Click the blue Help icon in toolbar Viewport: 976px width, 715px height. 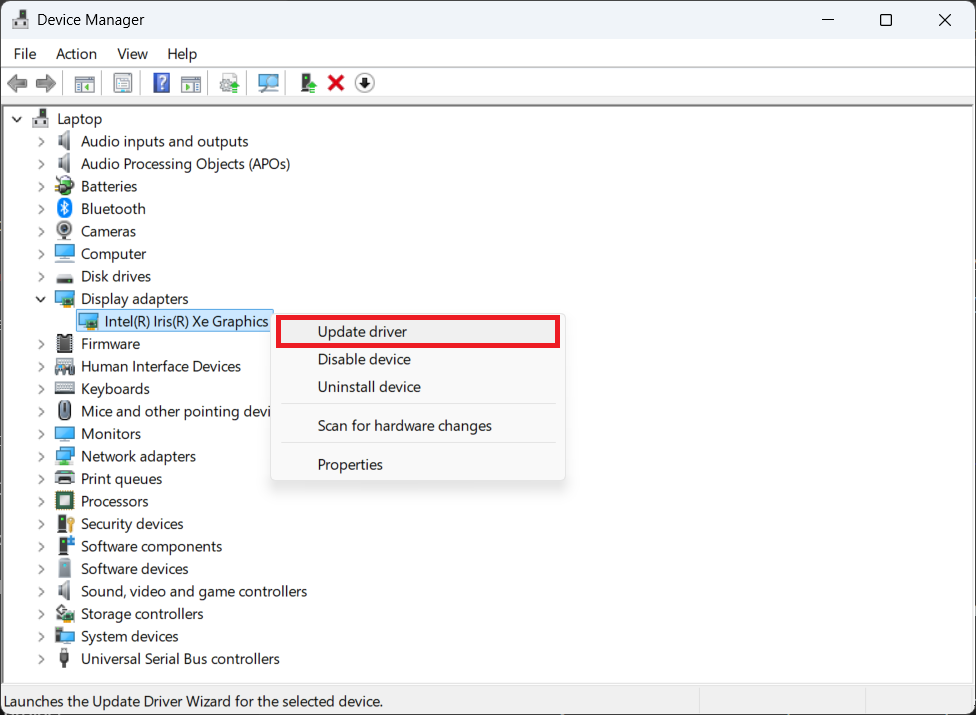pyautogui.click(x=161, y=83)
